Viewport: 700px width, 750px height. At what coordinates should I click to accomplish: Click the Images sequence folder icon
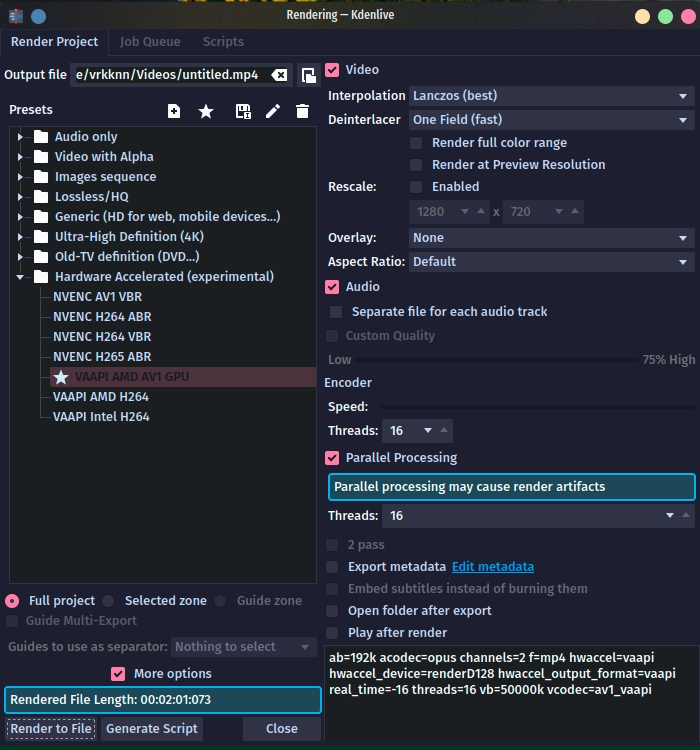[x=41, y=177]
